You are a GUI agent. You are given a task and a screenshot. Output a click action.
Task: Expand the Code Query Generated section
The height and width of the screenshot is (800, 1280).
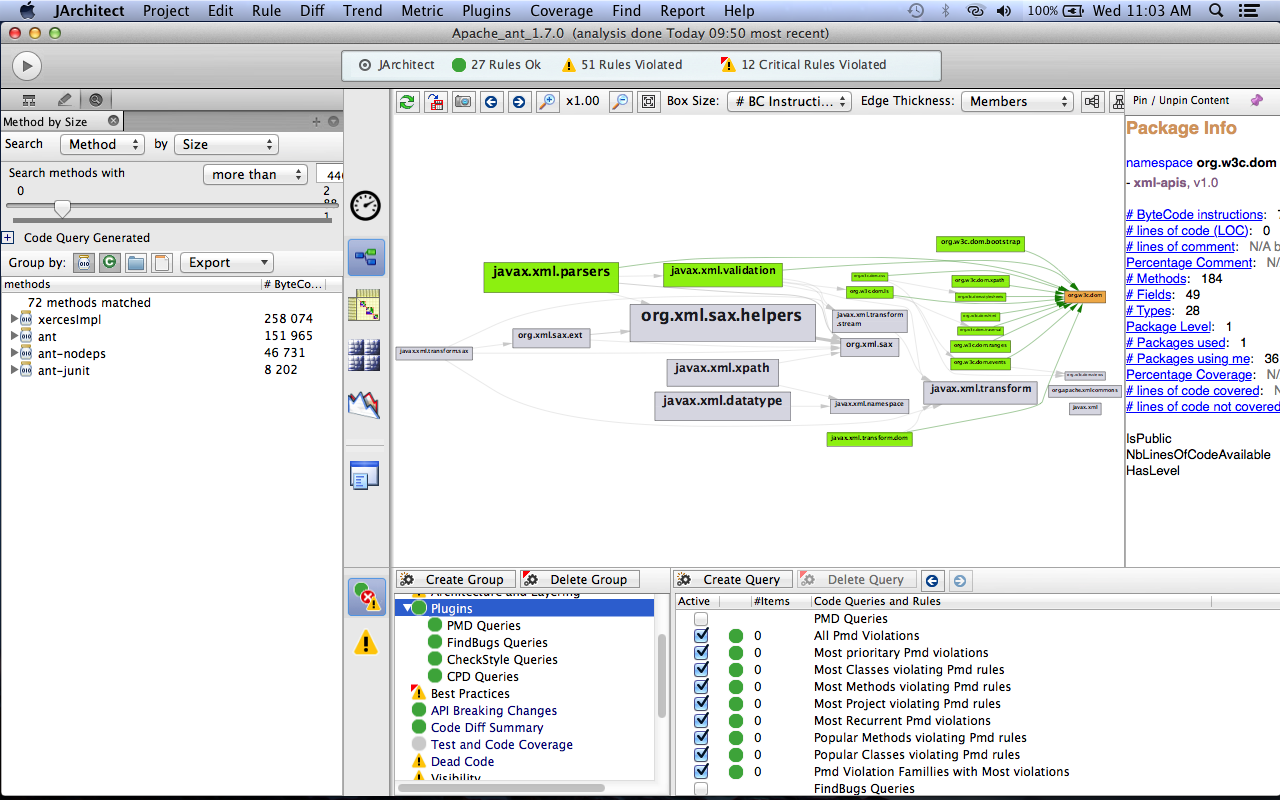(8, 238)
